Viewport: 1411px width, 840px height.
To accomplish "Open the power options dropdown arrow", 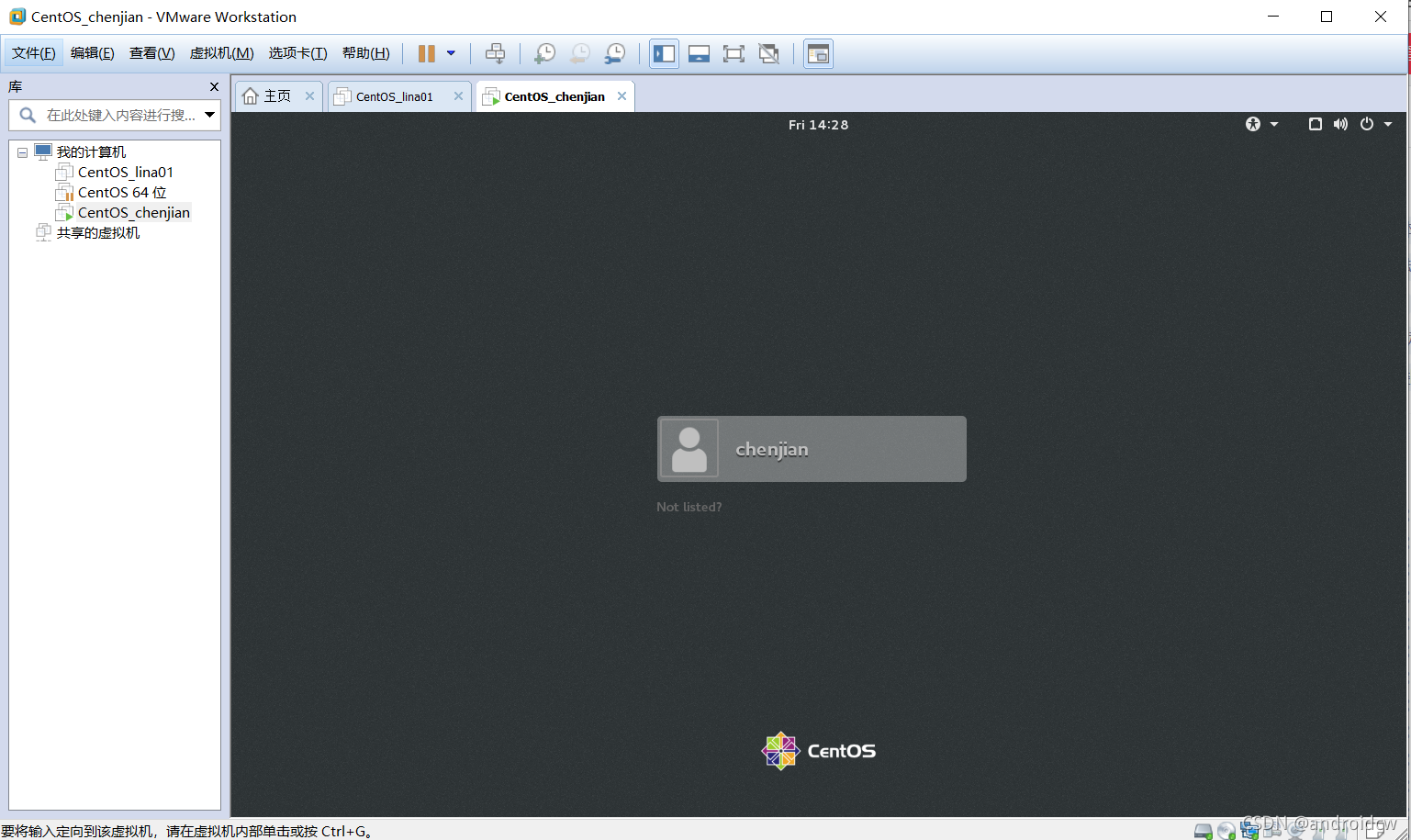I will click(451, 53).
